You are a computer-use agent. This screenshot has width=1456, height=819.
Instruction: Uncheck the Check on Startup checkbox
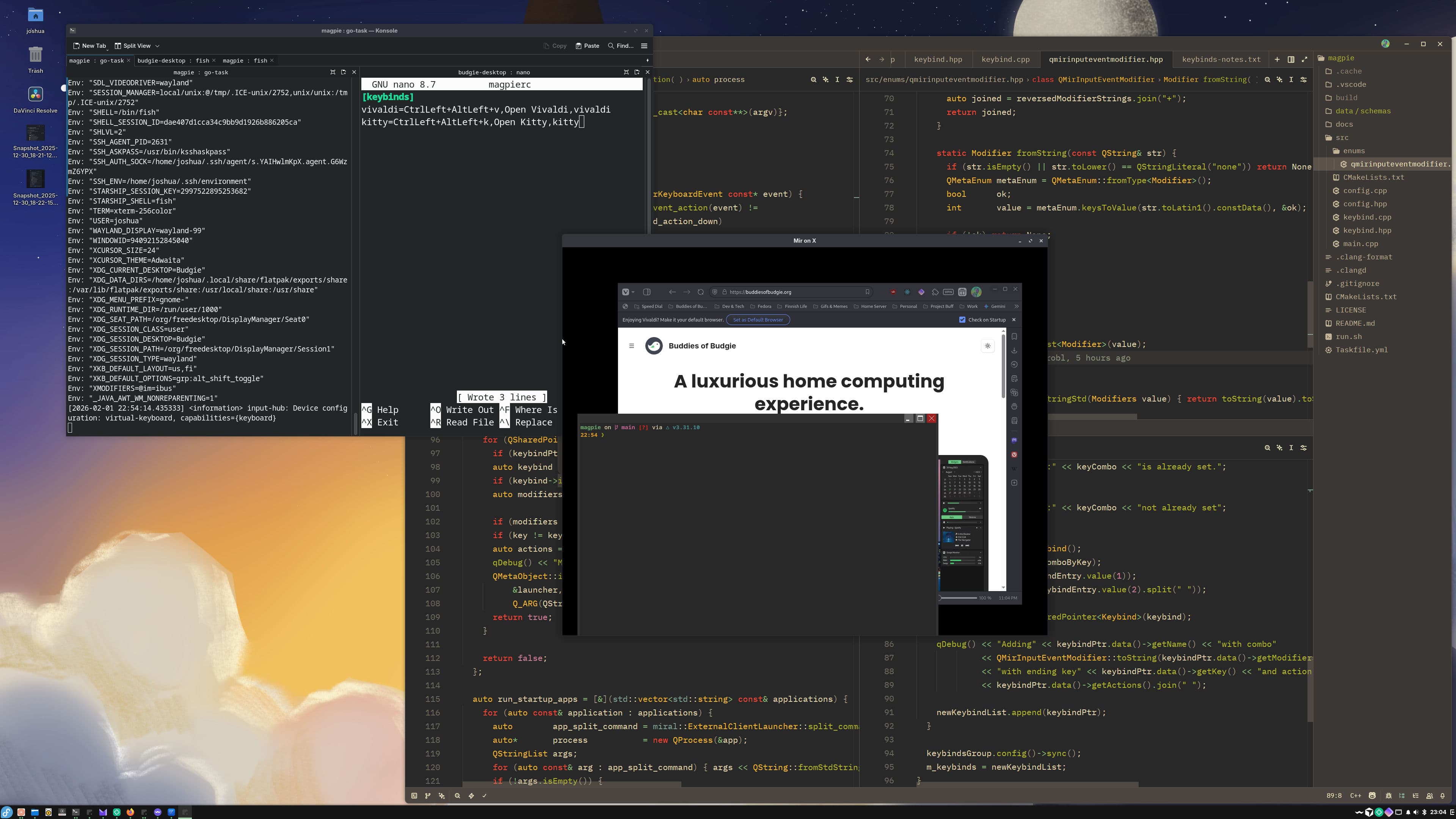click(963, 320)
